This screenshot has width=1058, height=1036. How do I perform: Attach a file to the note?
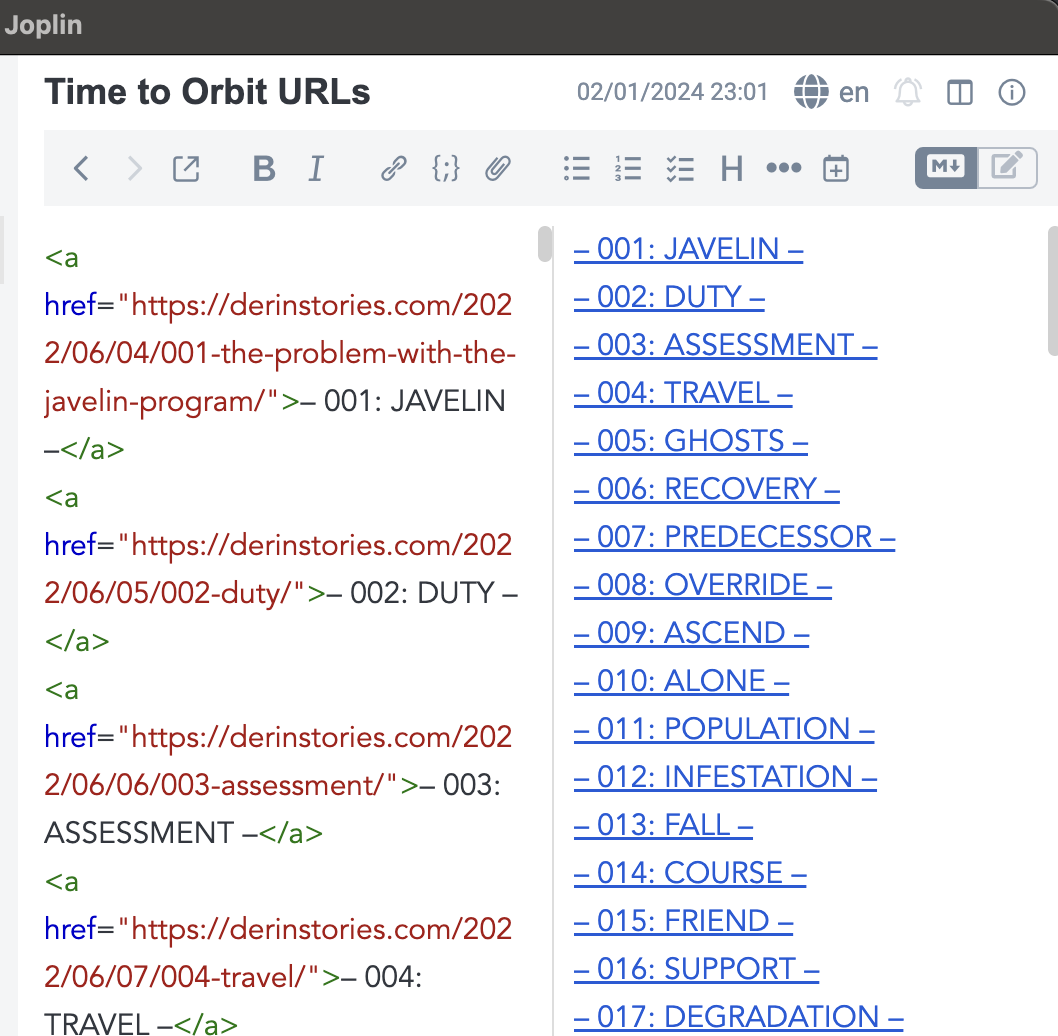point(497,168)
